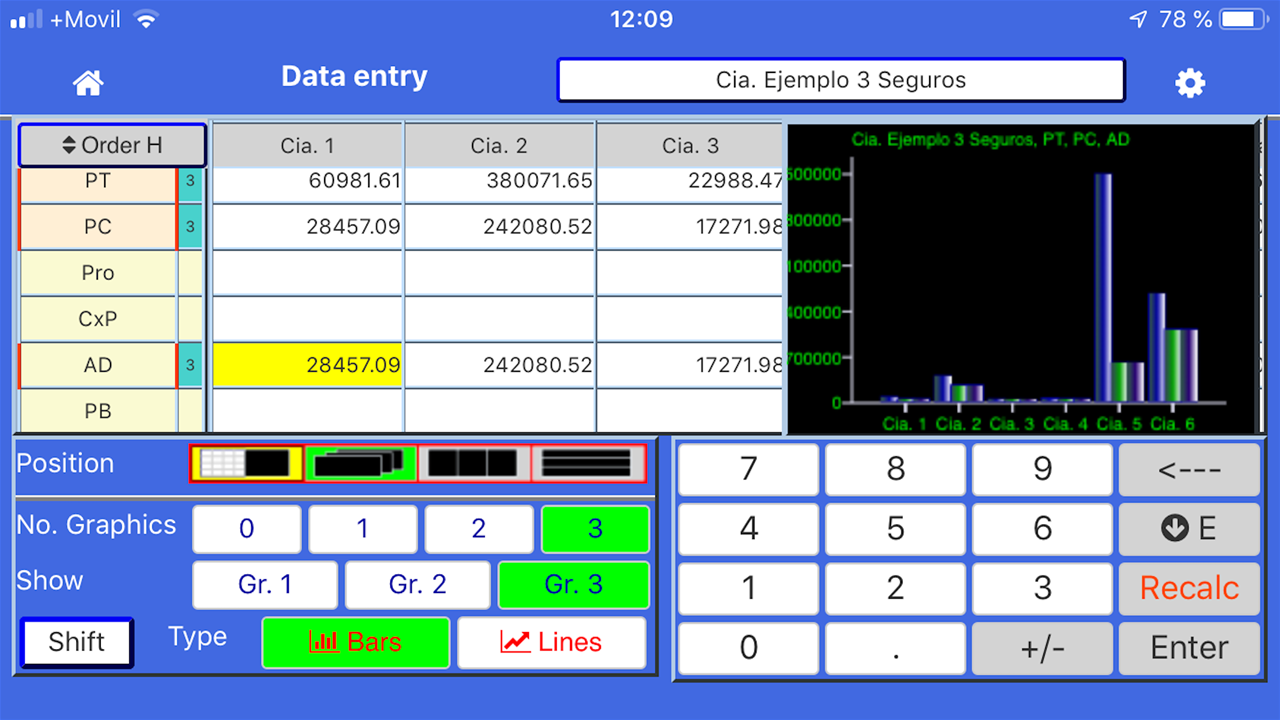This screenshot has height=720, width=1280.
Task: Set number of graphics to 2
Action: coord(479,529)
